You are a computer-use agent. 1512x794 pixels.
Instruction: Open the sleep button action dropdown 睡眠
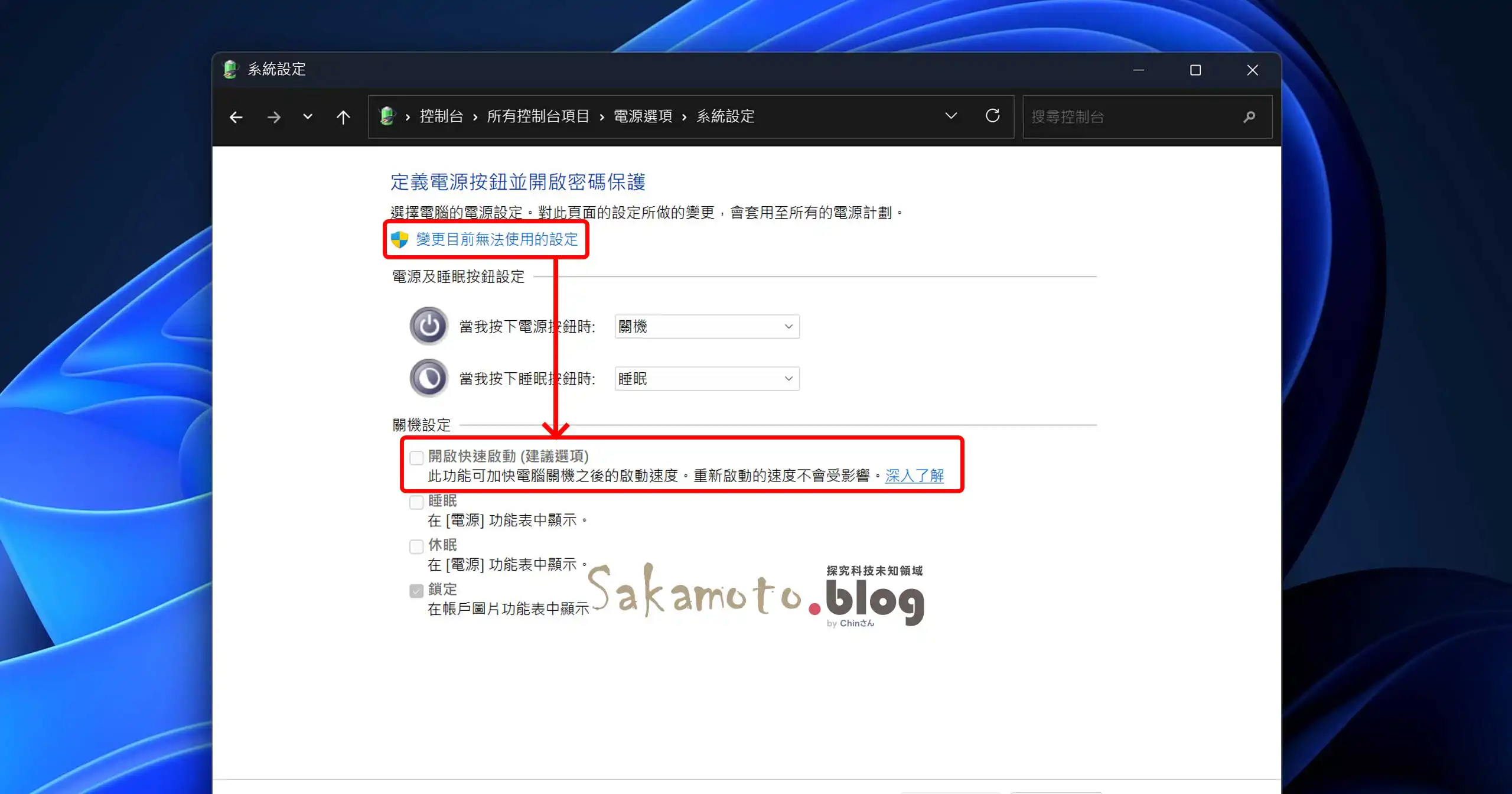tap(706, 379)
